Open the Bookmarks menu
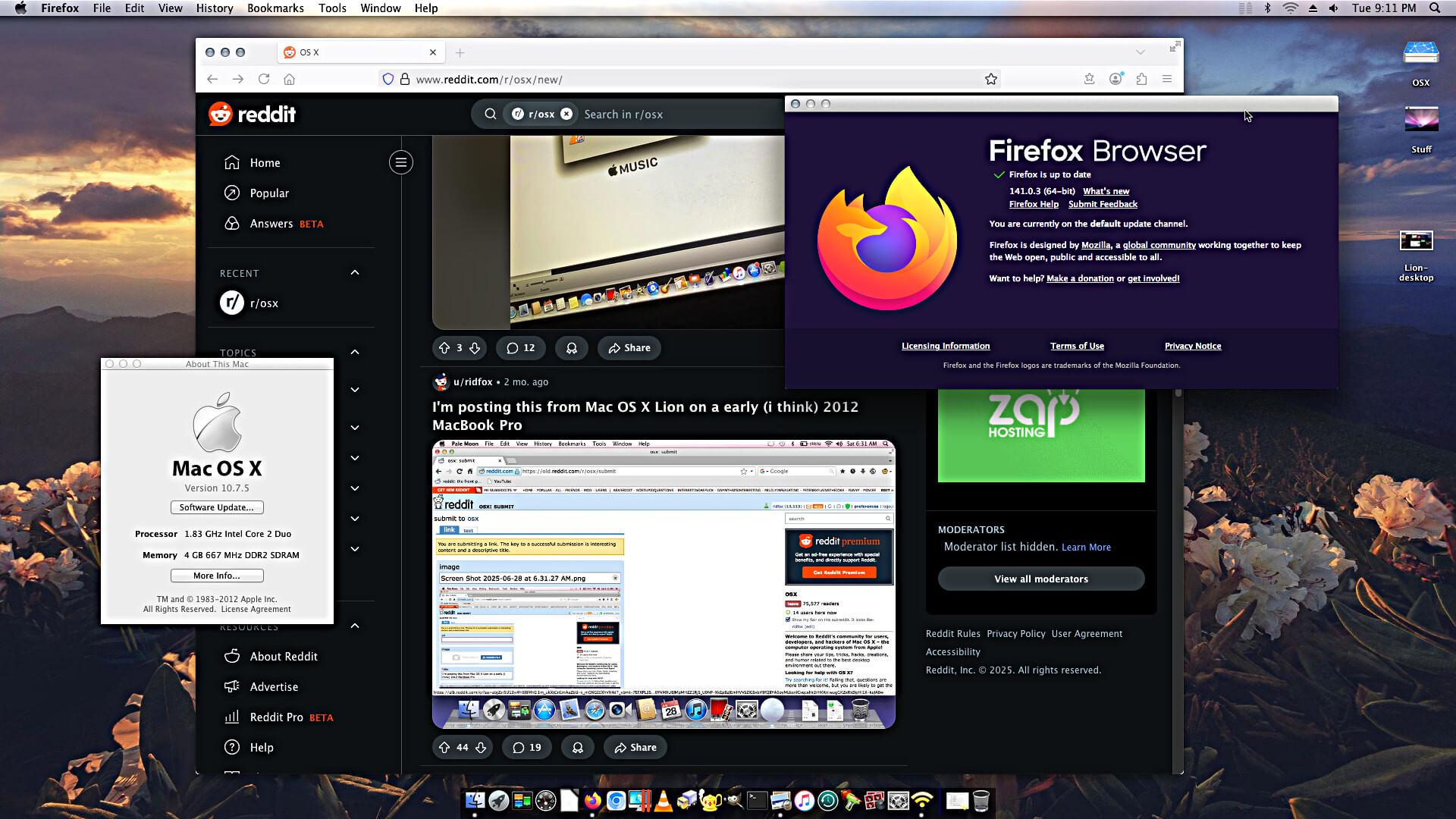The height and width of the screenshot is (819, 1456). [275, 8]
